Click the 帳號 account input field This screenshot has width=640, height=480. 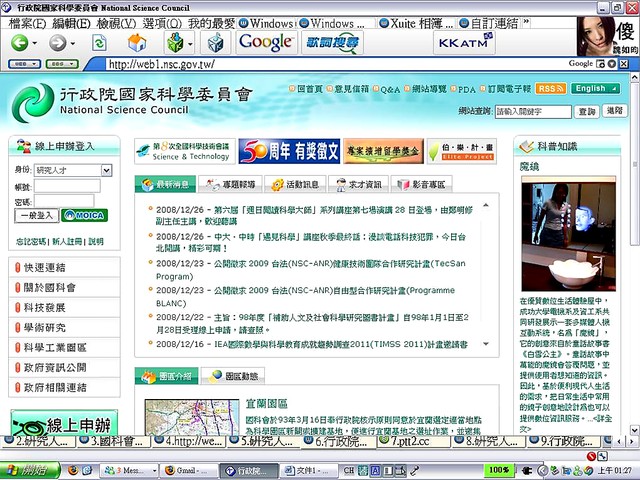(66, 186)
